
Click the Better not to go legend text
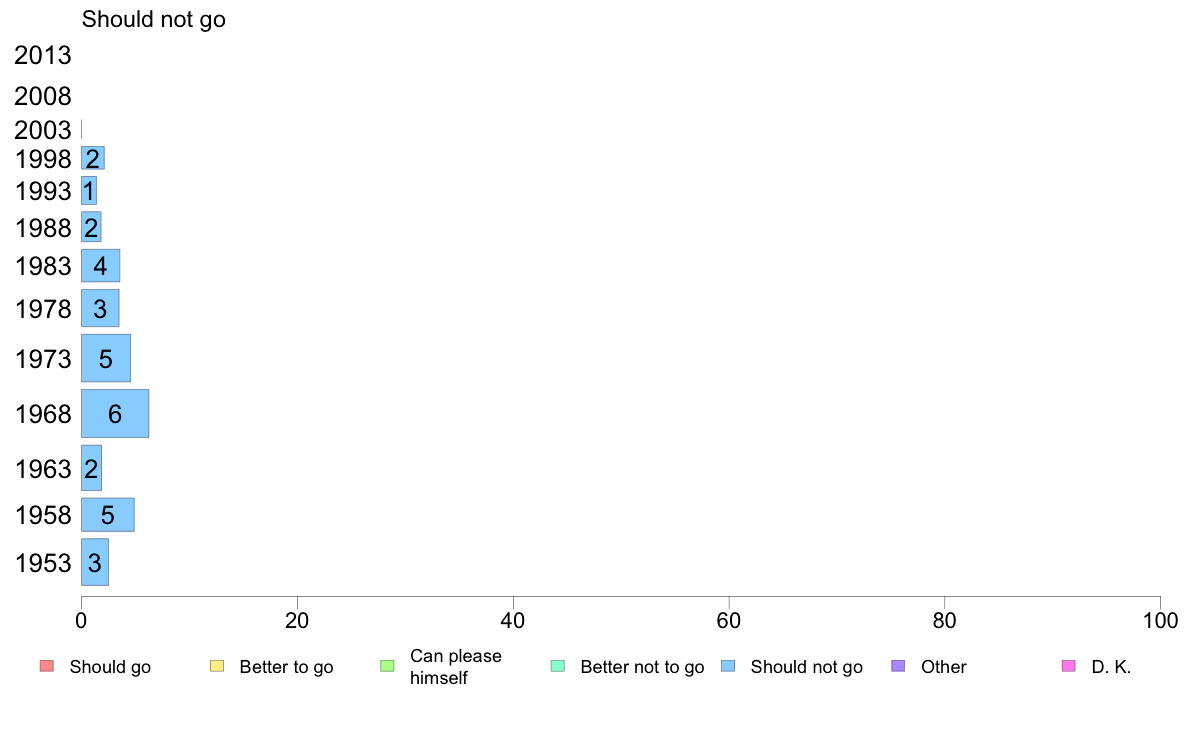[x=642, y=667]
